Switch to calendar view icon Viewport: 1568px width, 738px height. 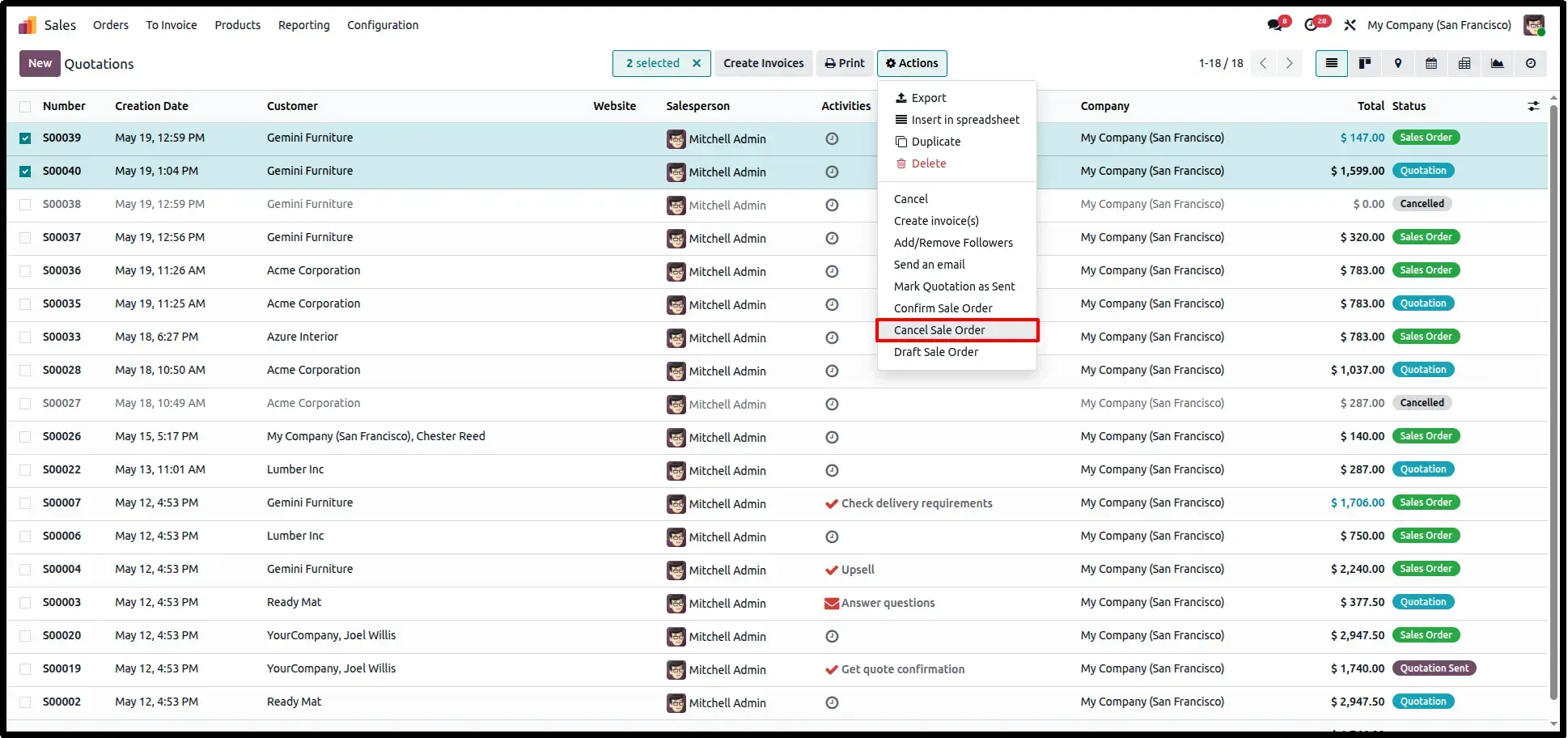pos(1431,63)
